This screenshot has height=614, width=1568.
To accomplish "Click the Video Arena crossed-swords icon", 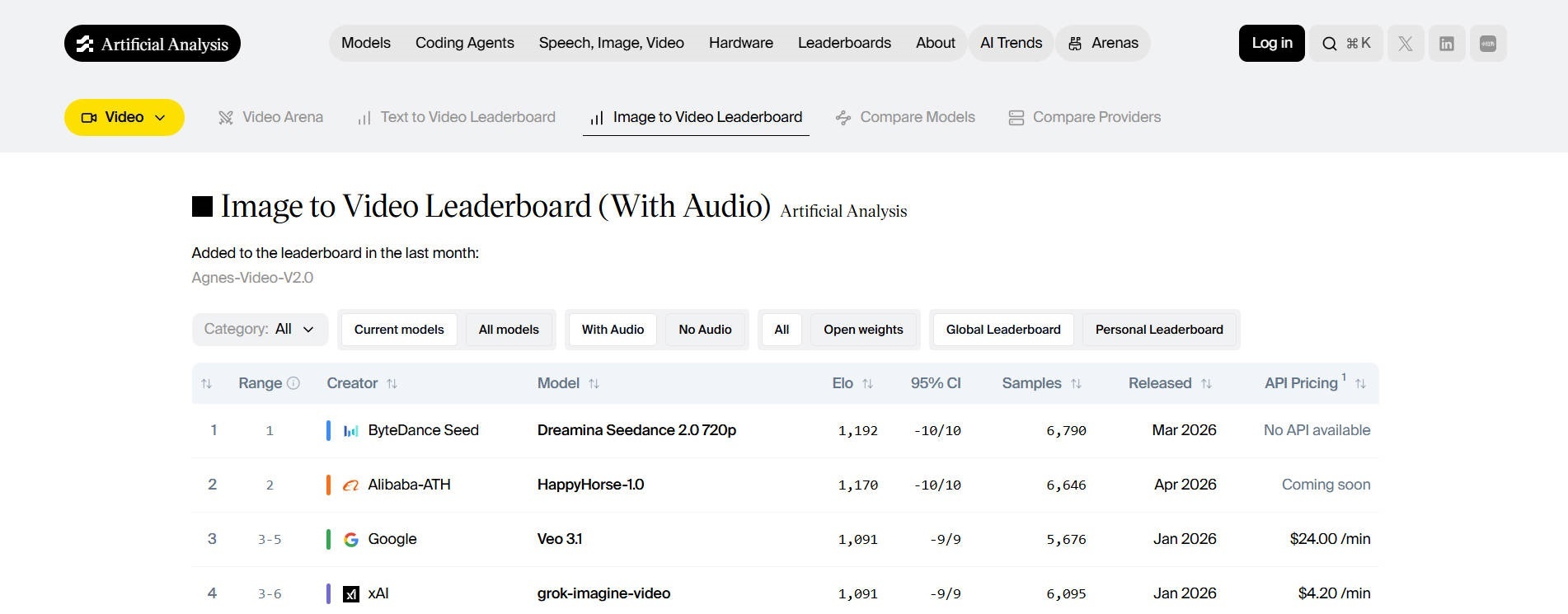I will [x=226, y=118].
